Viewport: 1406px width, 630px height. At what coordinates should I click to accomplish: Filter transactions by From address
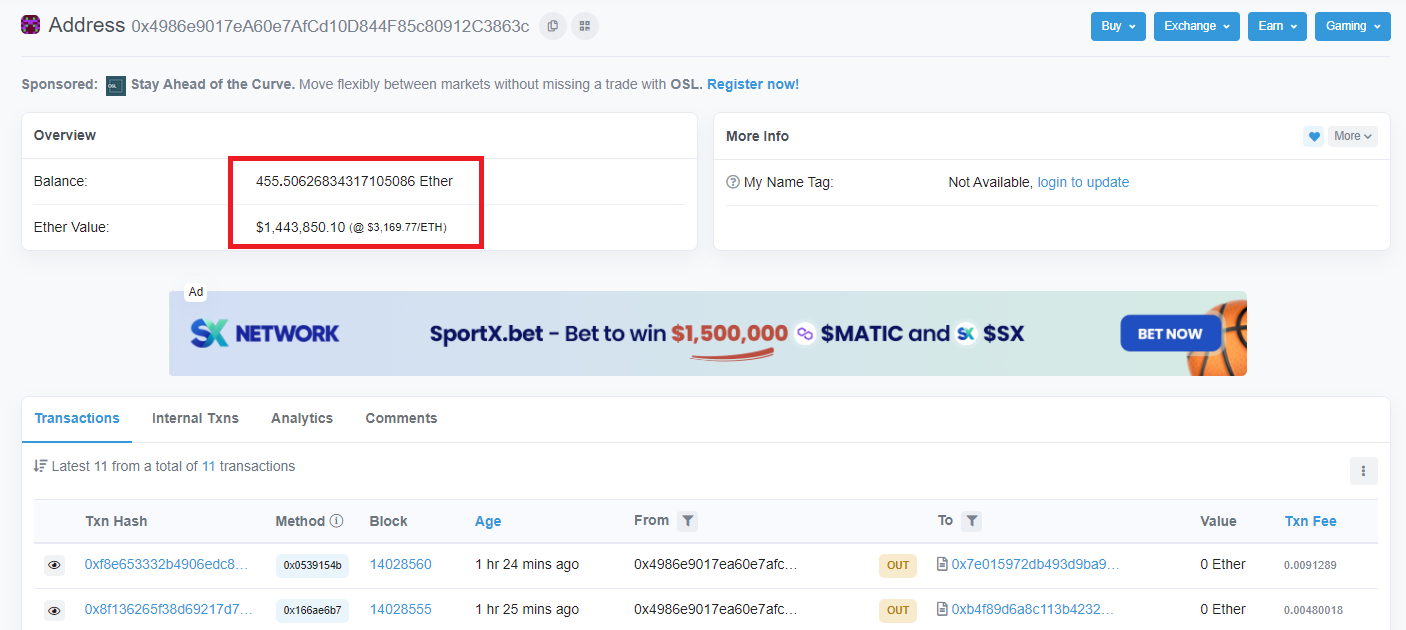pos(687,521)
